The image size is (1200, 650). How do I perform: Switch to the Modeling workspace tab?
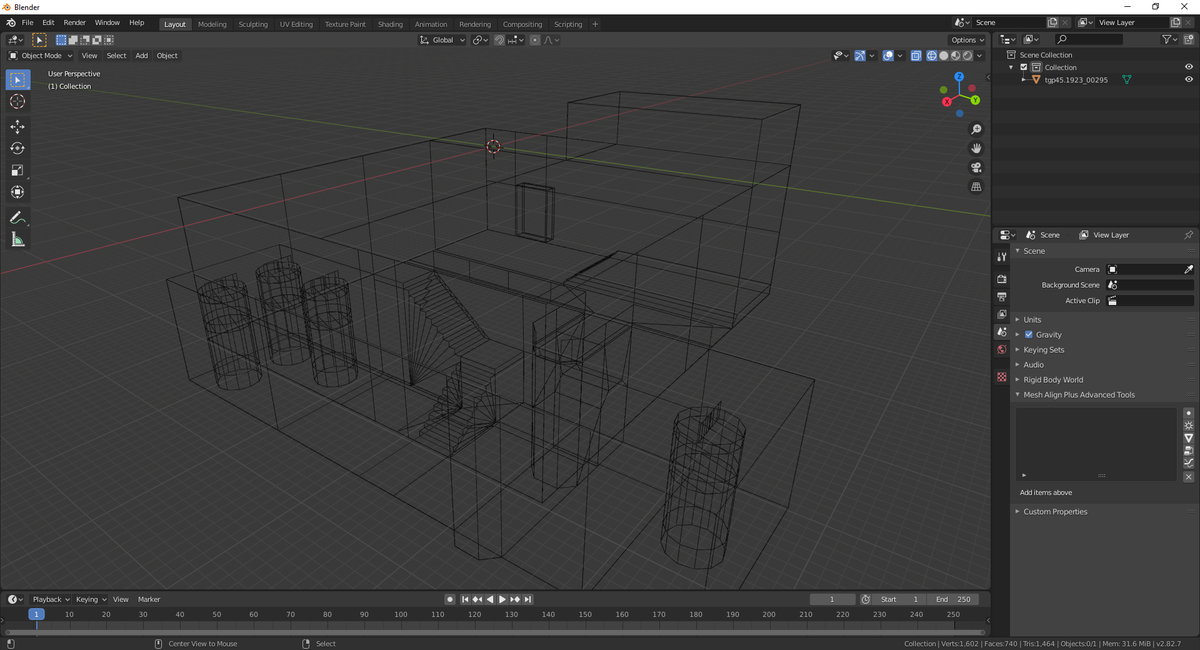(x=212, y=24)
